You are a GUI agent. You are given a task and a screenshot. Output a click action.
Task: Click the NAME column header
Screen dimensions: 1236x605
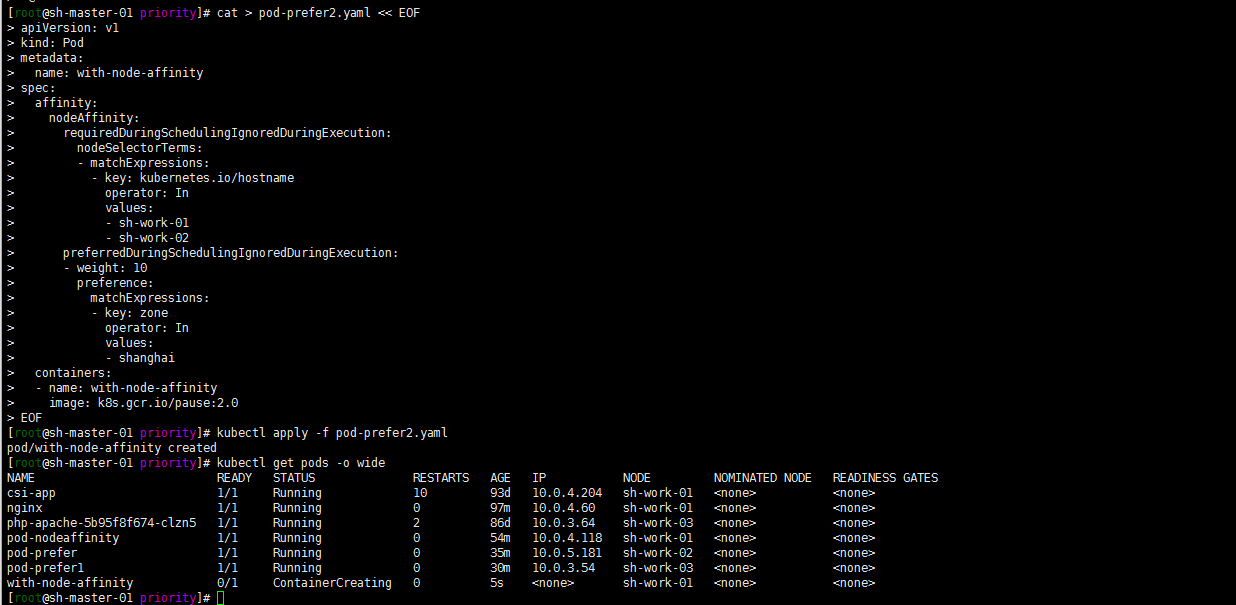[21, 478]
